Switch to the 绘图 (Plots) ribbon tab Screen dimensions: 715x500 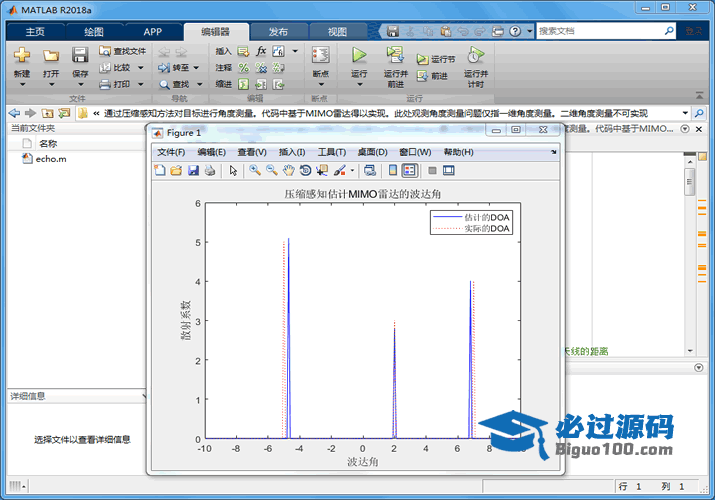click(93, 32)
